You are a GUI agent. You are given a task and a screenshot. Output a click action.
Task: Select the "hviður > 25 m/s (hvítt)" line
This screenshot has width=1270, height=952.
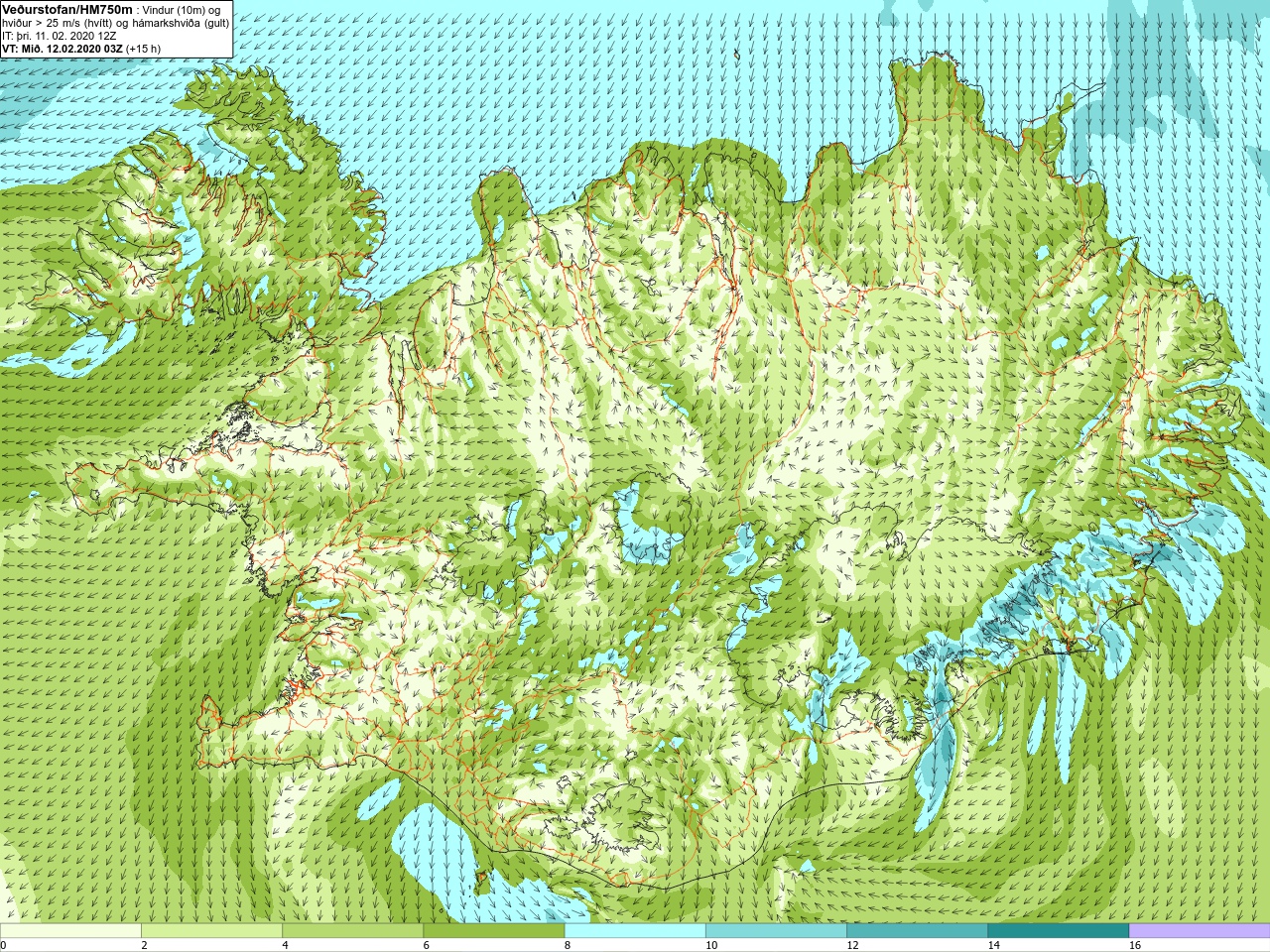(x=115, y=23)
